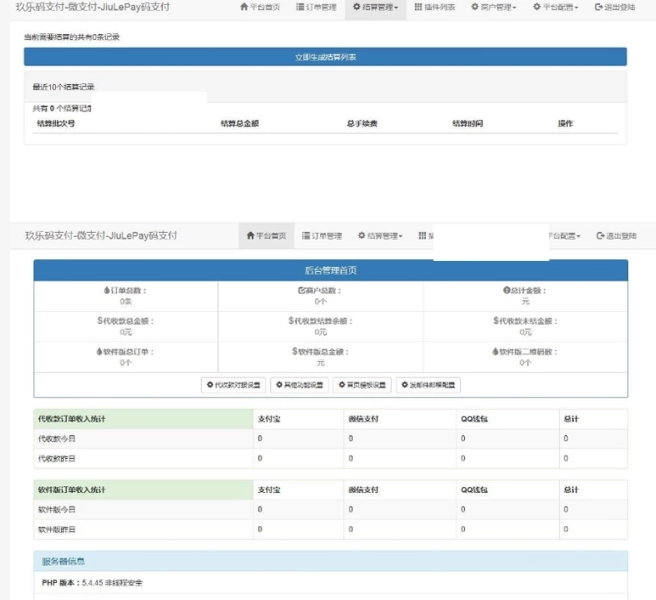Click JiuLePay brand title on dashboard page
Screen dimensions: 656x600
coord(101,236)
